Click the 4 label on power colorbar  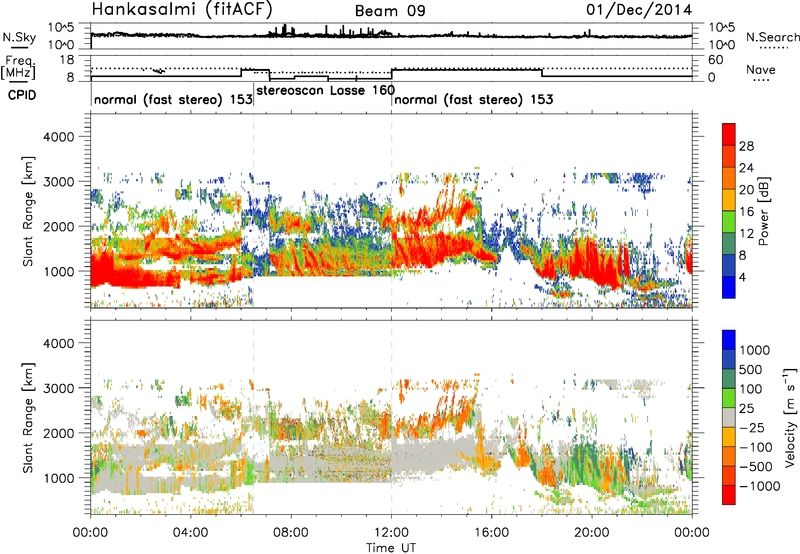pos(742,277)
